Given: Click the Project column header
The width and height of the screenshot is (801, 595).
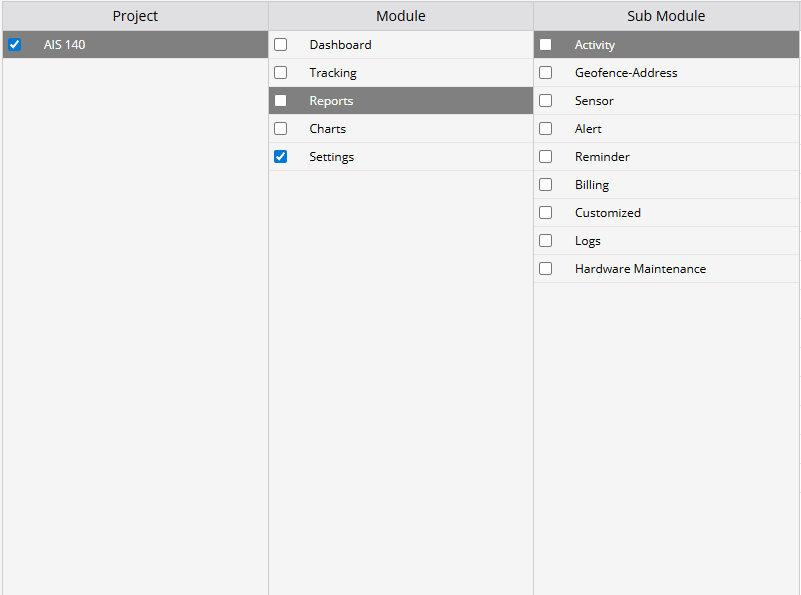Looking at the screenshot, I should pyautogui.click(x=135, y=16).
